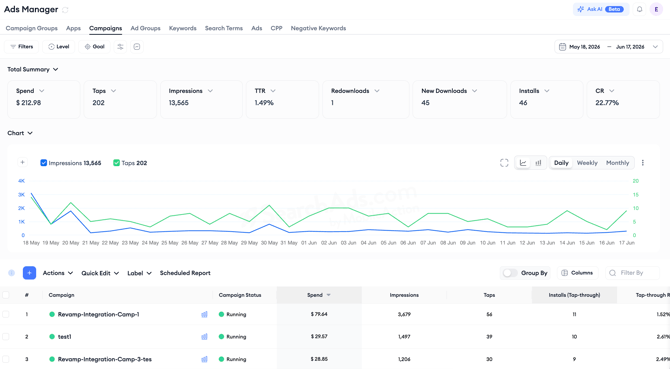Switch to the Keywords tab
670x369 pixels.
(x=182, y=28)
